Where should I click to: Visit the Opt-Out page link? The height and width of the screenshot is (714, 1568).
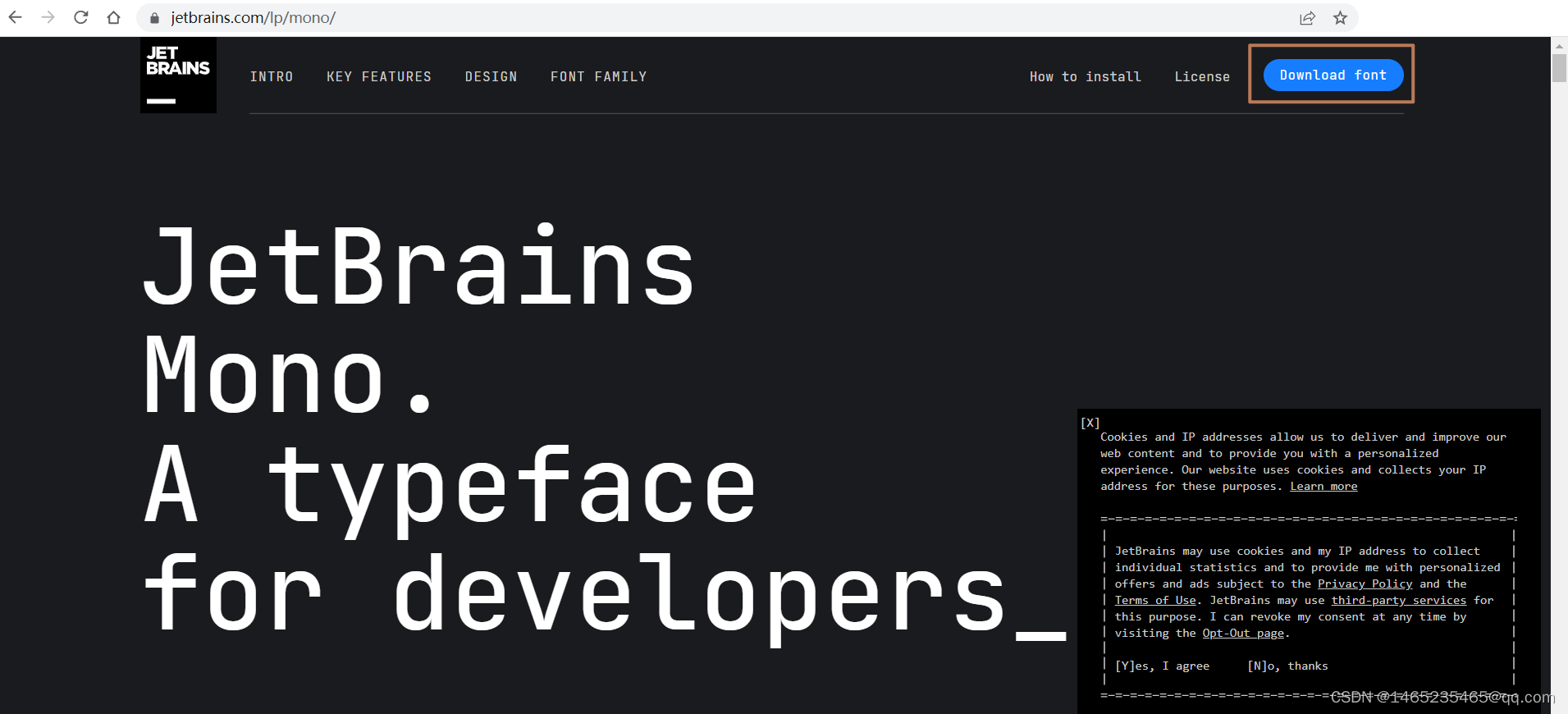point(1243,634)
